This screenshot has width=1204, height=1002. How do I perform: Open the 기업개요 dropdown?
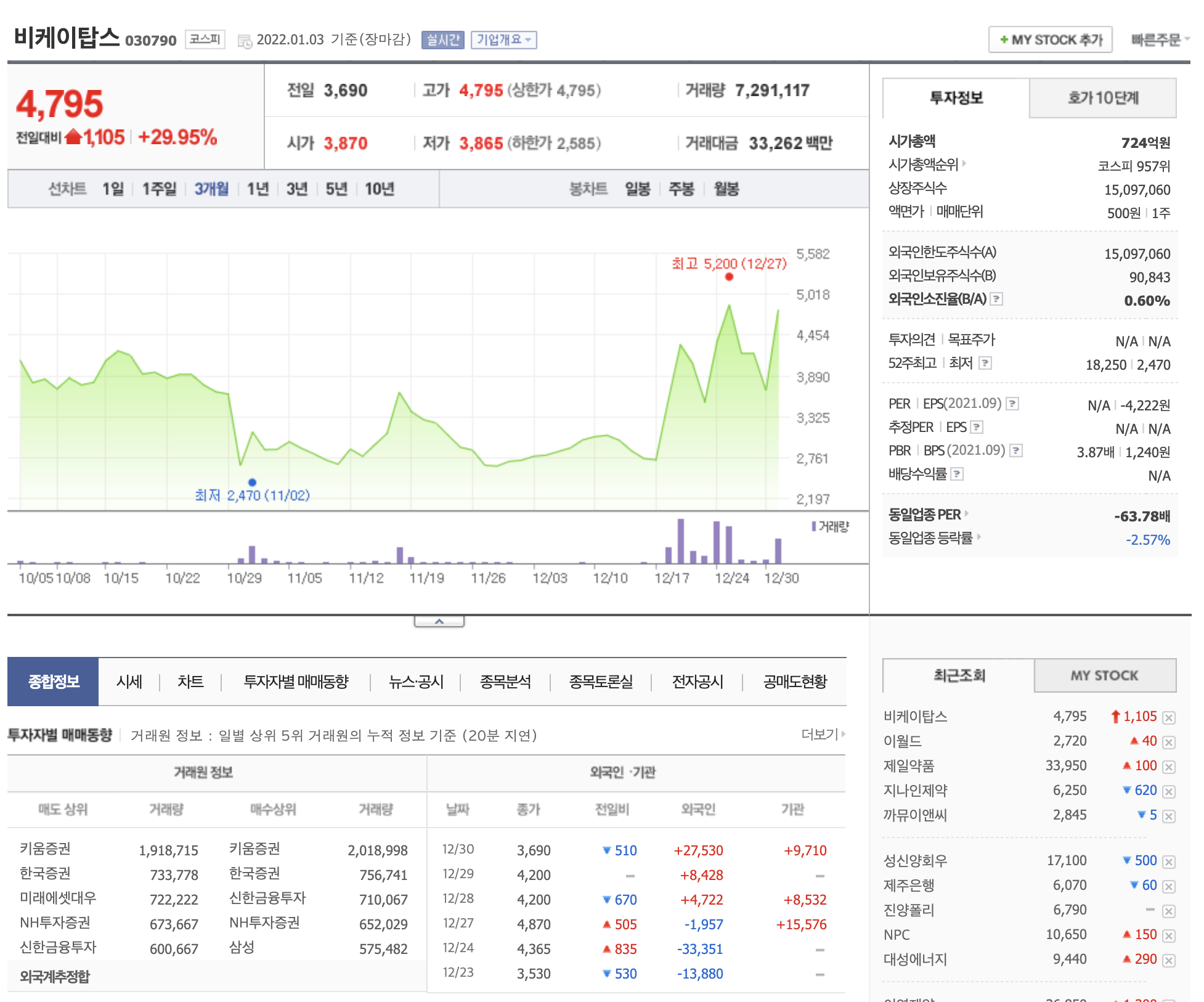pyautogui.click(x=503, y=40)
